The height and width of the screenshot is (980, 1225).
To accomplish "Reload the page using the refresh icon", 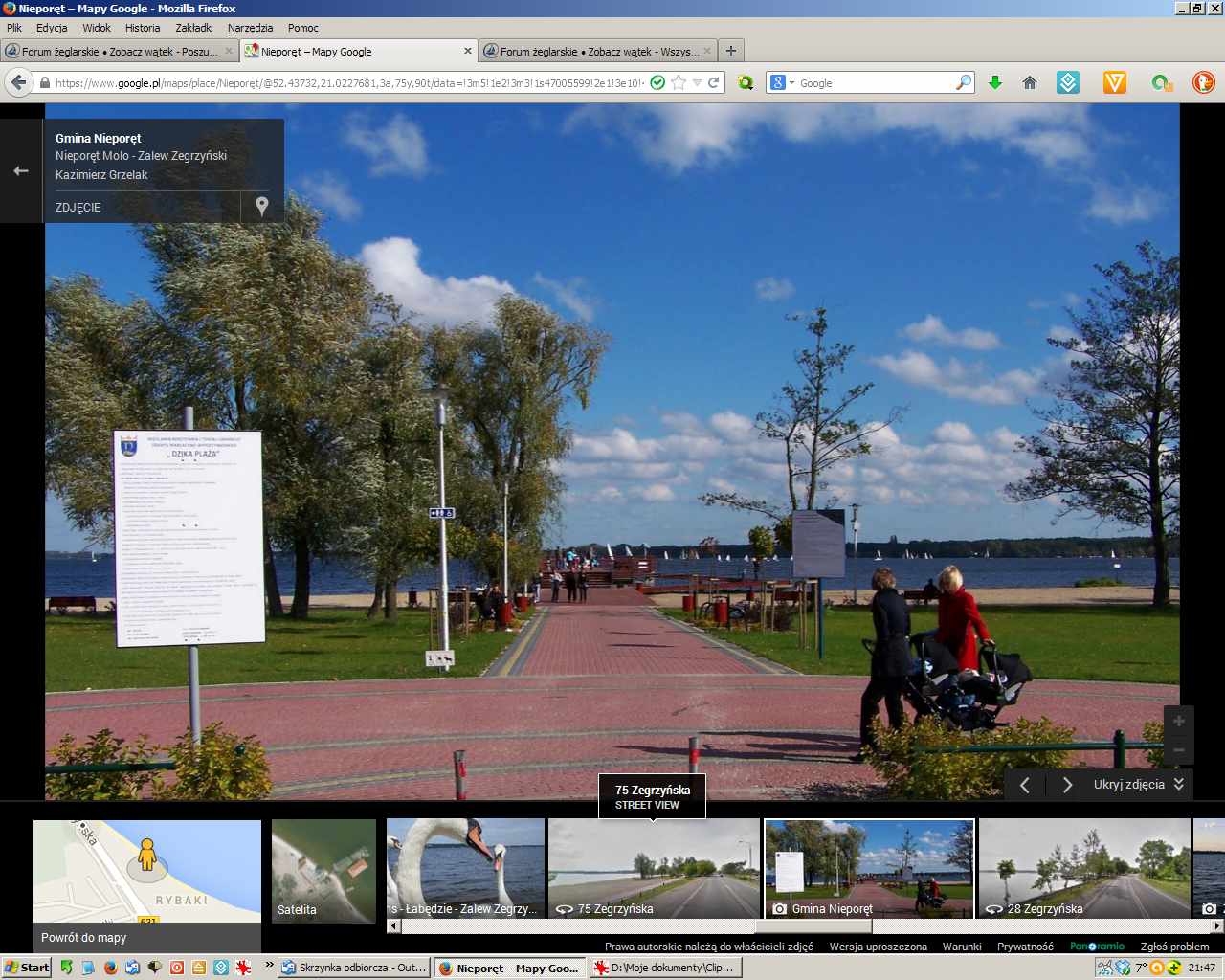I will tap(713, 83).
